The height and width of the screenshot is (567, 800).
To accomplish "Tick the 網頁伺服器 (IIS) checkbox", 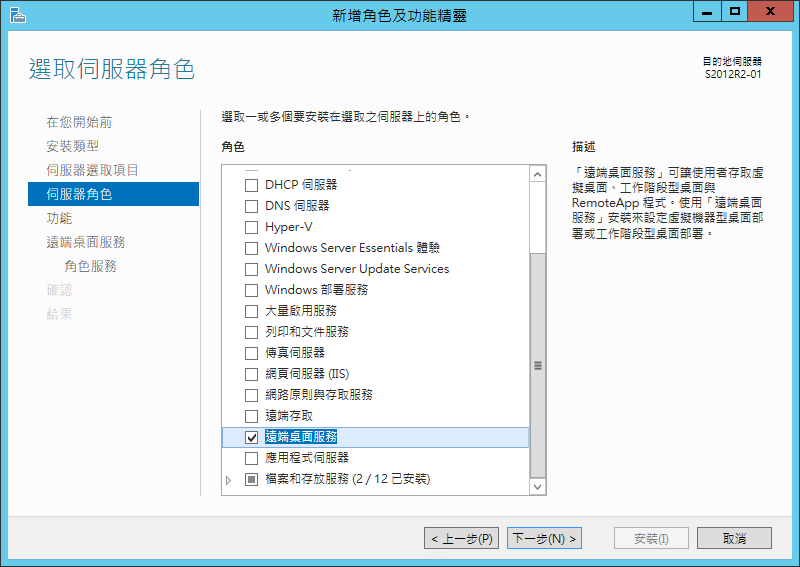I will (x=251, y=374).
